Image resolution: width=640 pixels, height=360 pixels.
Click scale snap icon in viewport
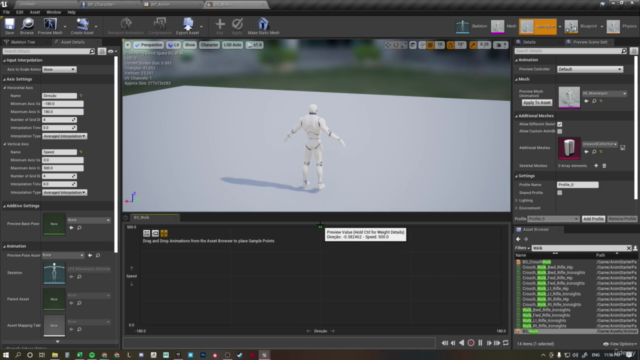(473, 45)
